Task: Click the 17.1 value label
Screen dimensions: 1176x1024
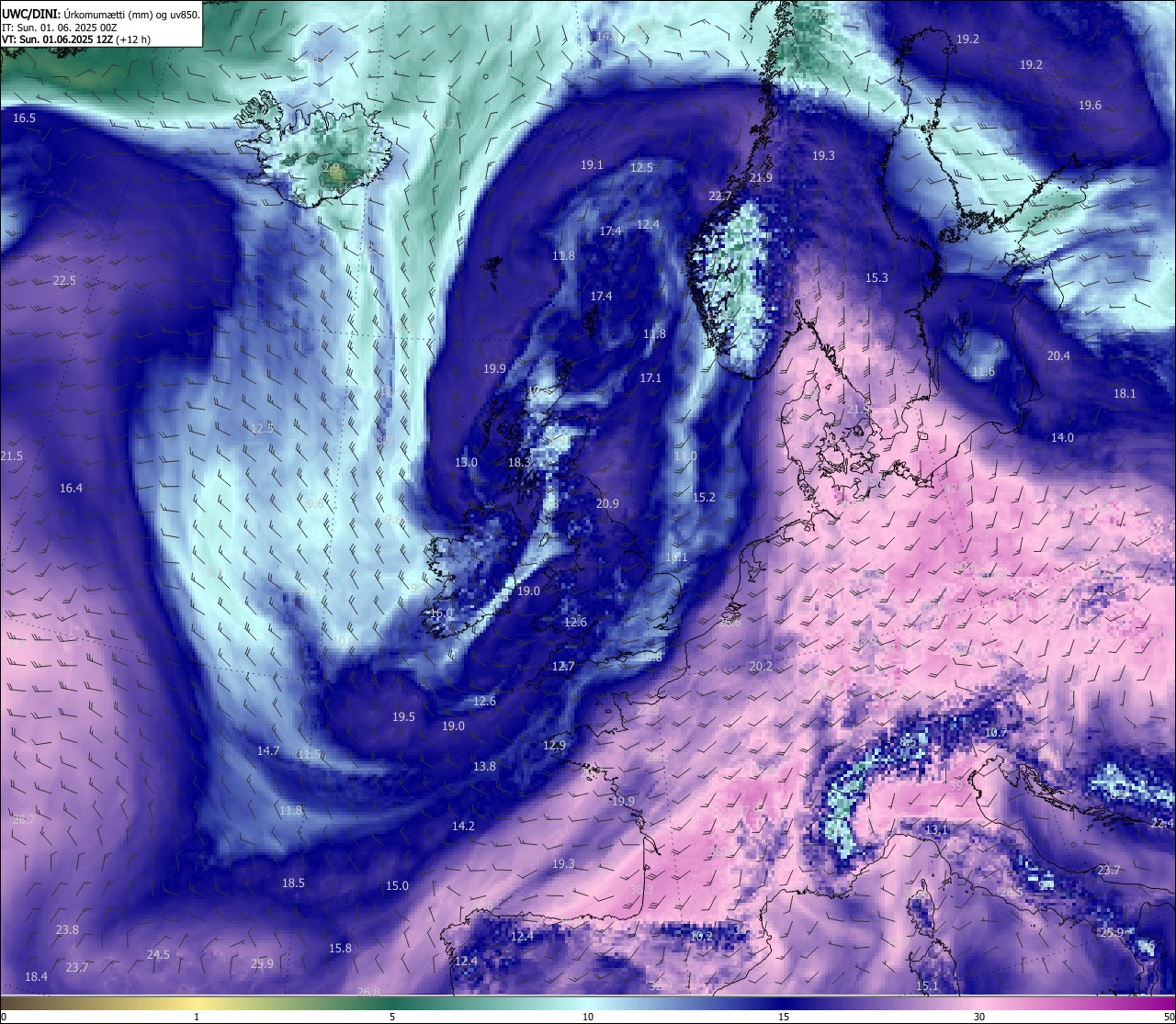Action: pyautogui.click(x=650, y=378)
